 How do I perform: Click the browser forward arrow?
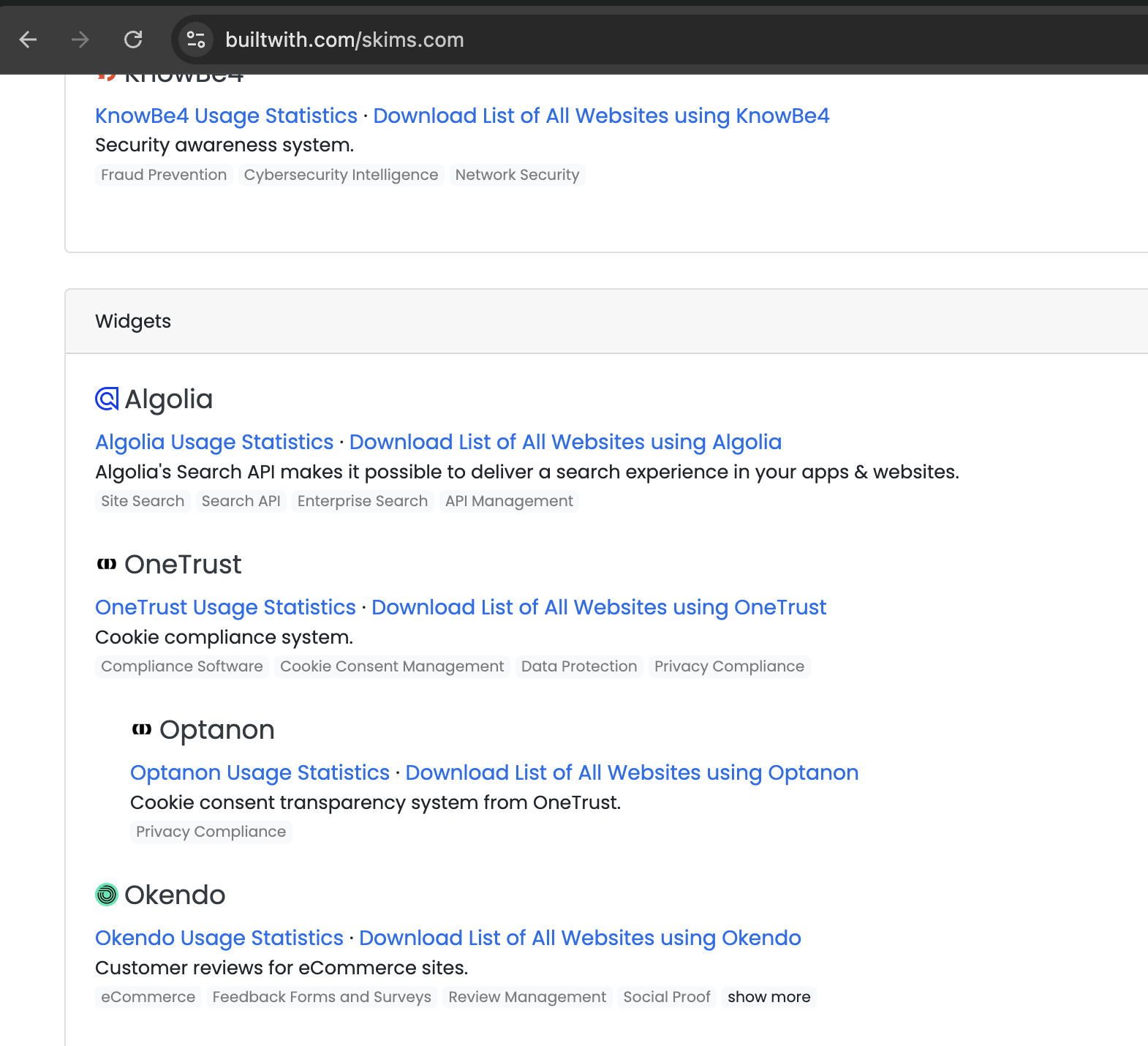(x=80, y=39)
